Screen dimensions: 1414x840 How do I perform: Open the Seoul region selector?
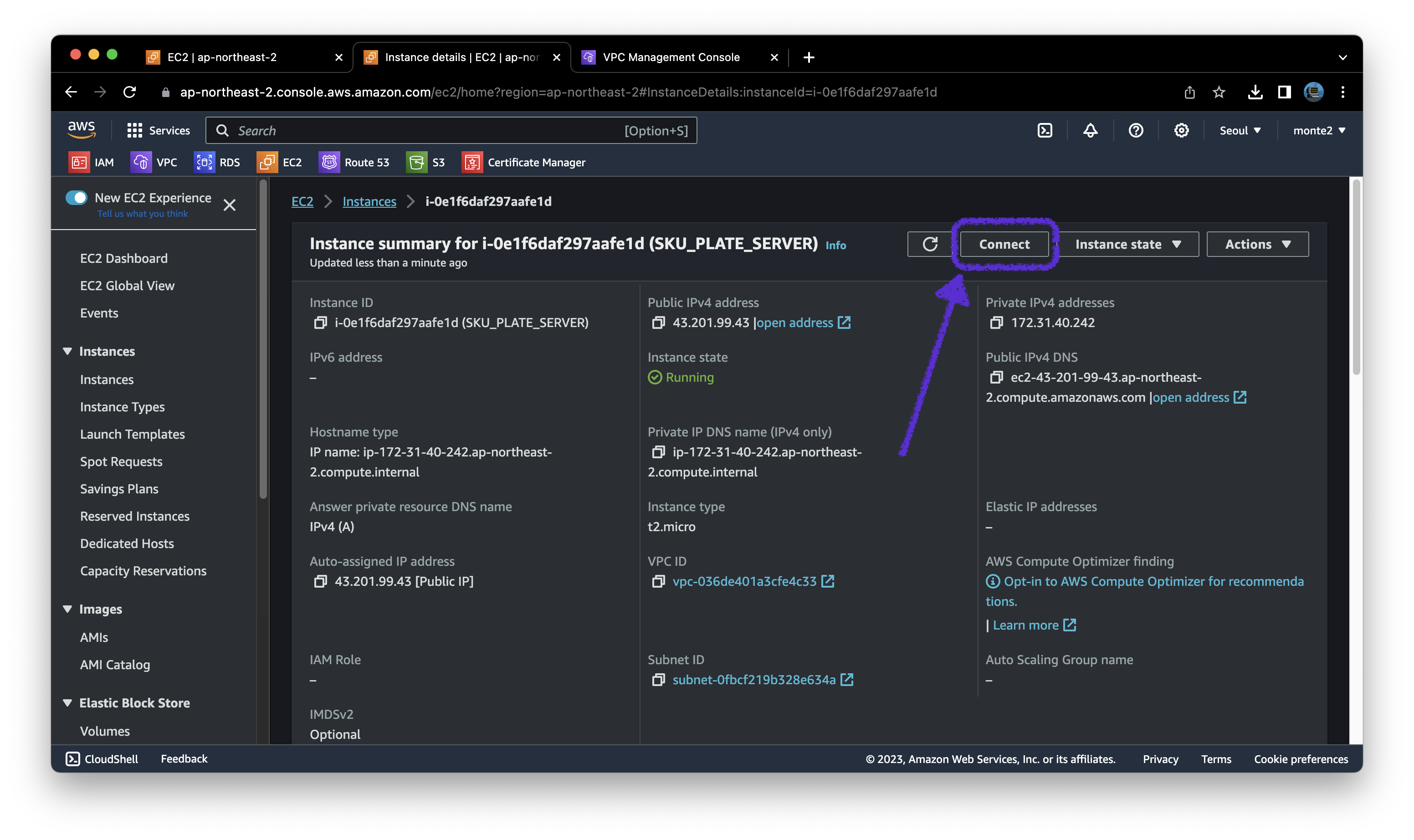1240,131
